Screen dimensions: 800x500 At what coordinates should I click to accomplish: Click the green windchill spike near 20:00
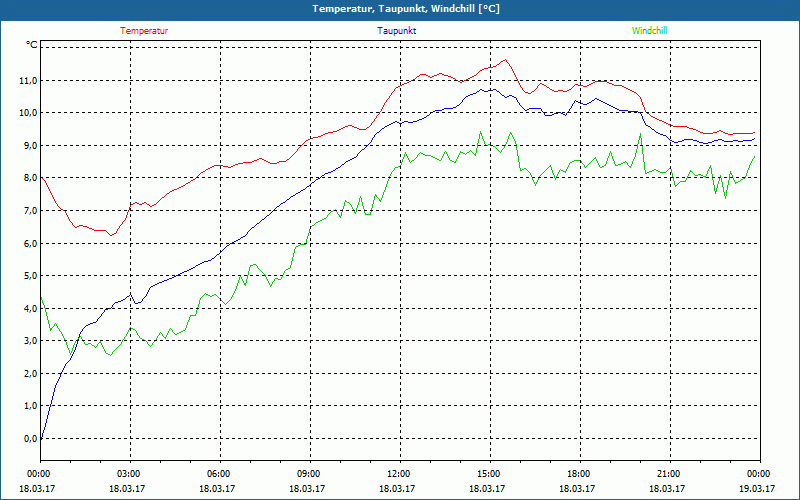point(640,134)
